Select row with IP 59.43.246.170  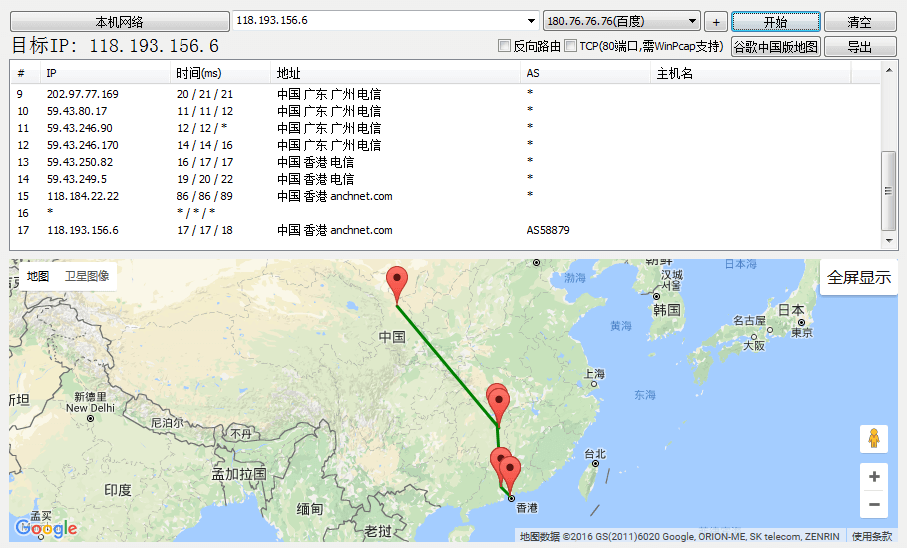click(x=445, y=145)
